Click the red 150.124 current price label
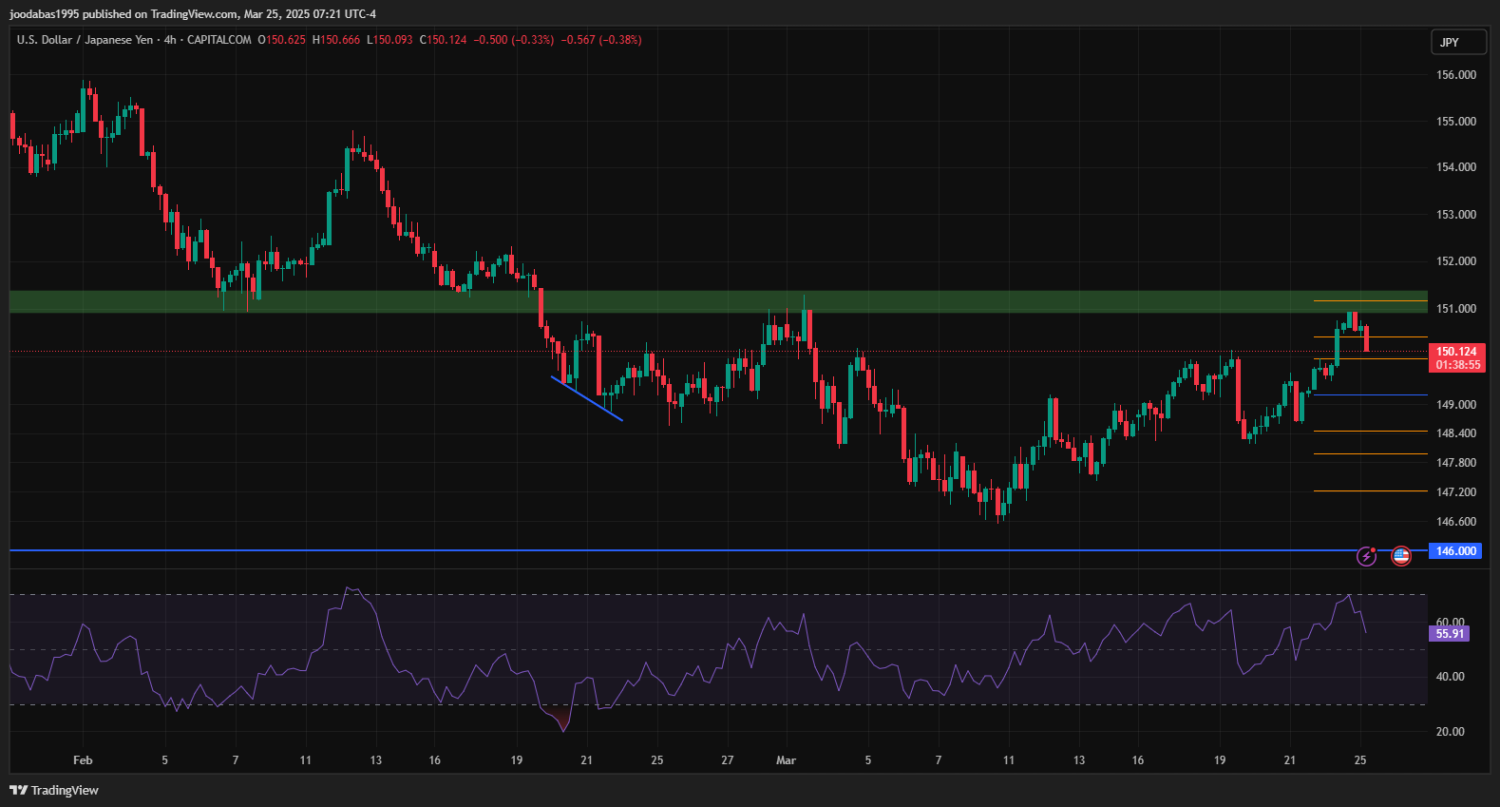 pos(1456,352)
